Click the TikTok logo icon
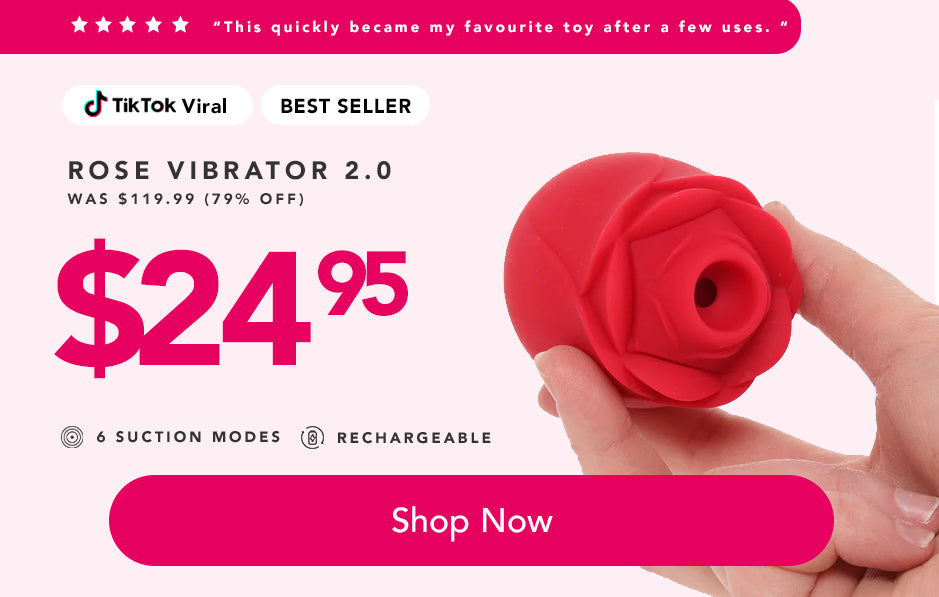The image size is (939, 597). coord(95,105)
